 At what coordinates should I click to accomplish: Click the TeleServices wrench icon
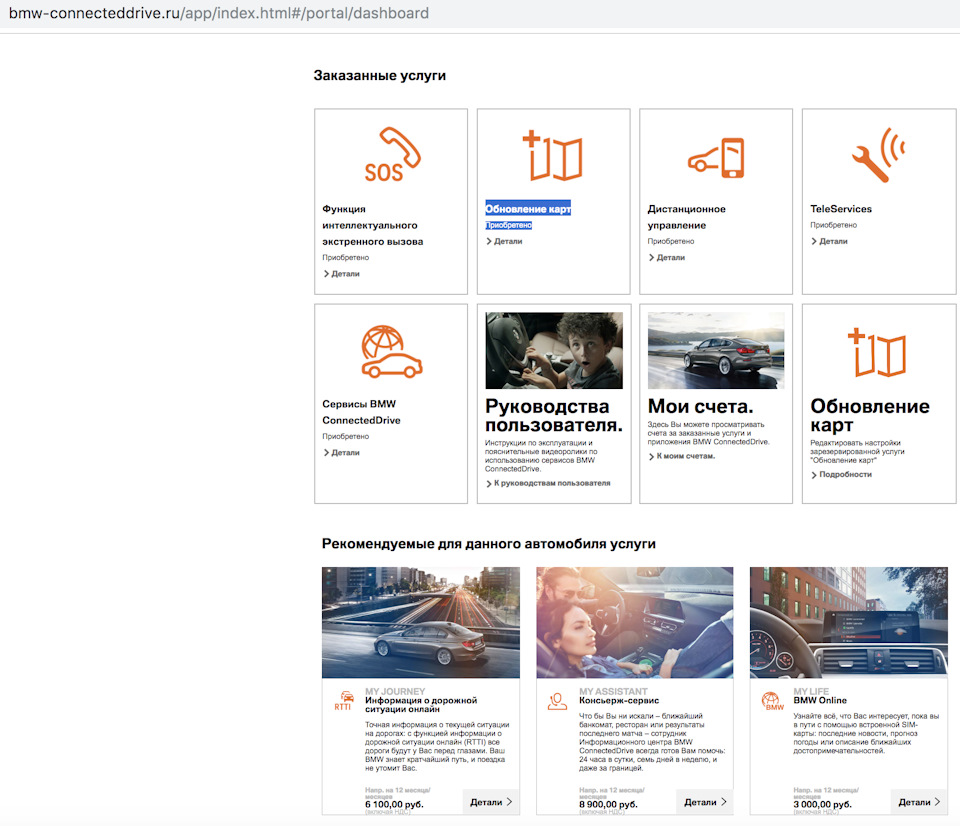(x=879, y=153)
